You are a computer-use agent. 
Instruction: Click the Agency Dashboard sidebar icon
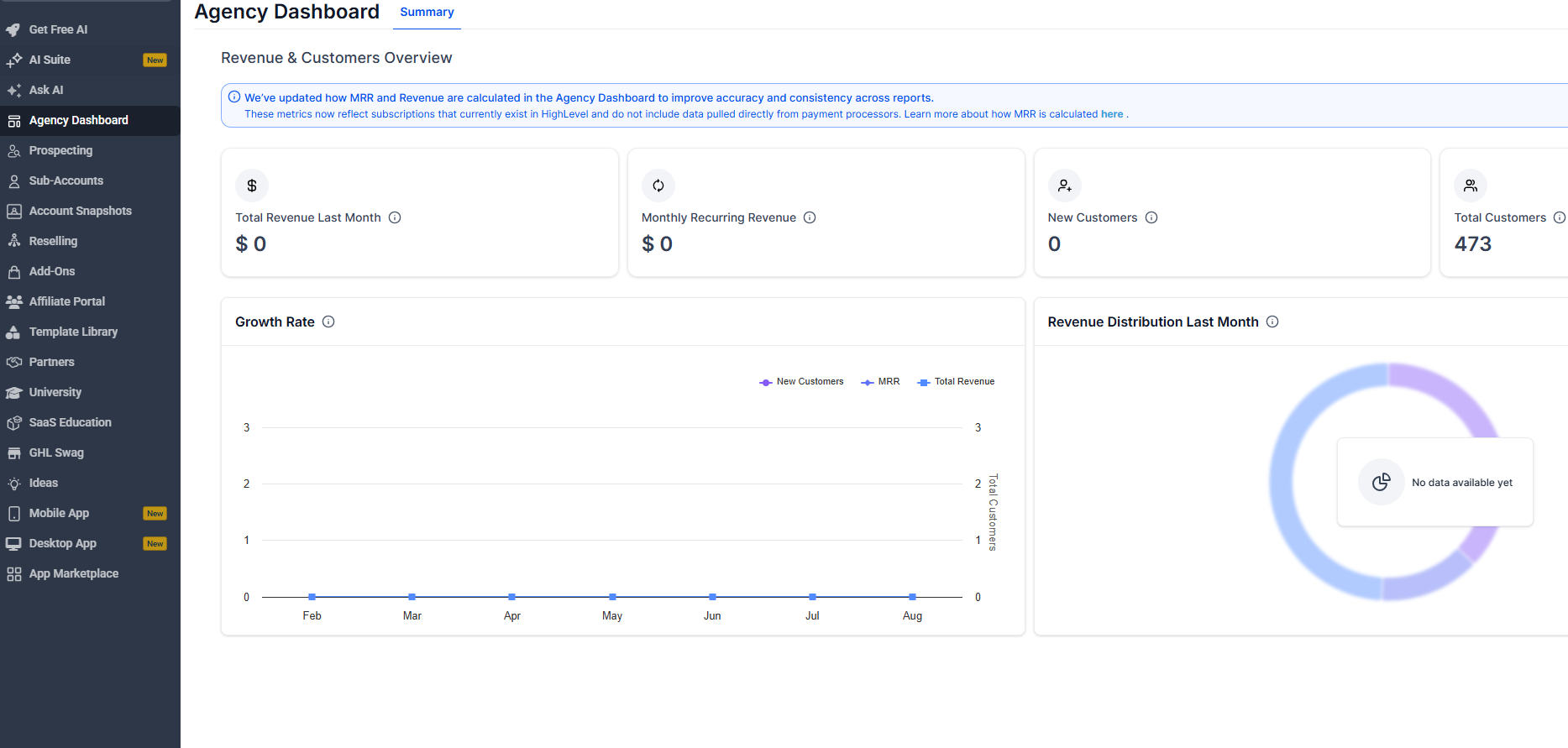(x=13, y=120)
